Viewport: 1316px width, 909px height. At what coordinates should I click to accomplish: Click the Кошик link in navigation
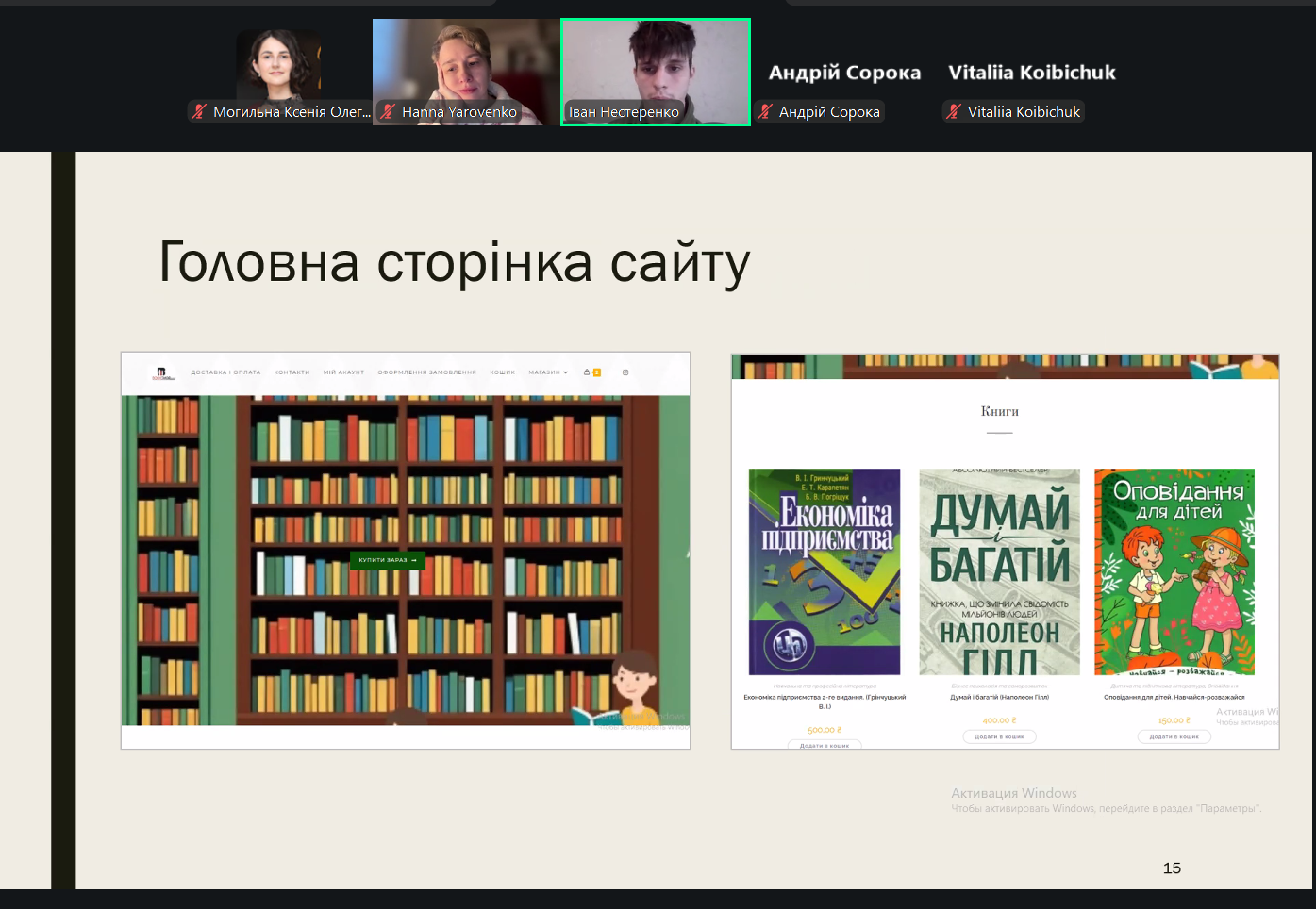pyautogui.click(x=502, y=372)
